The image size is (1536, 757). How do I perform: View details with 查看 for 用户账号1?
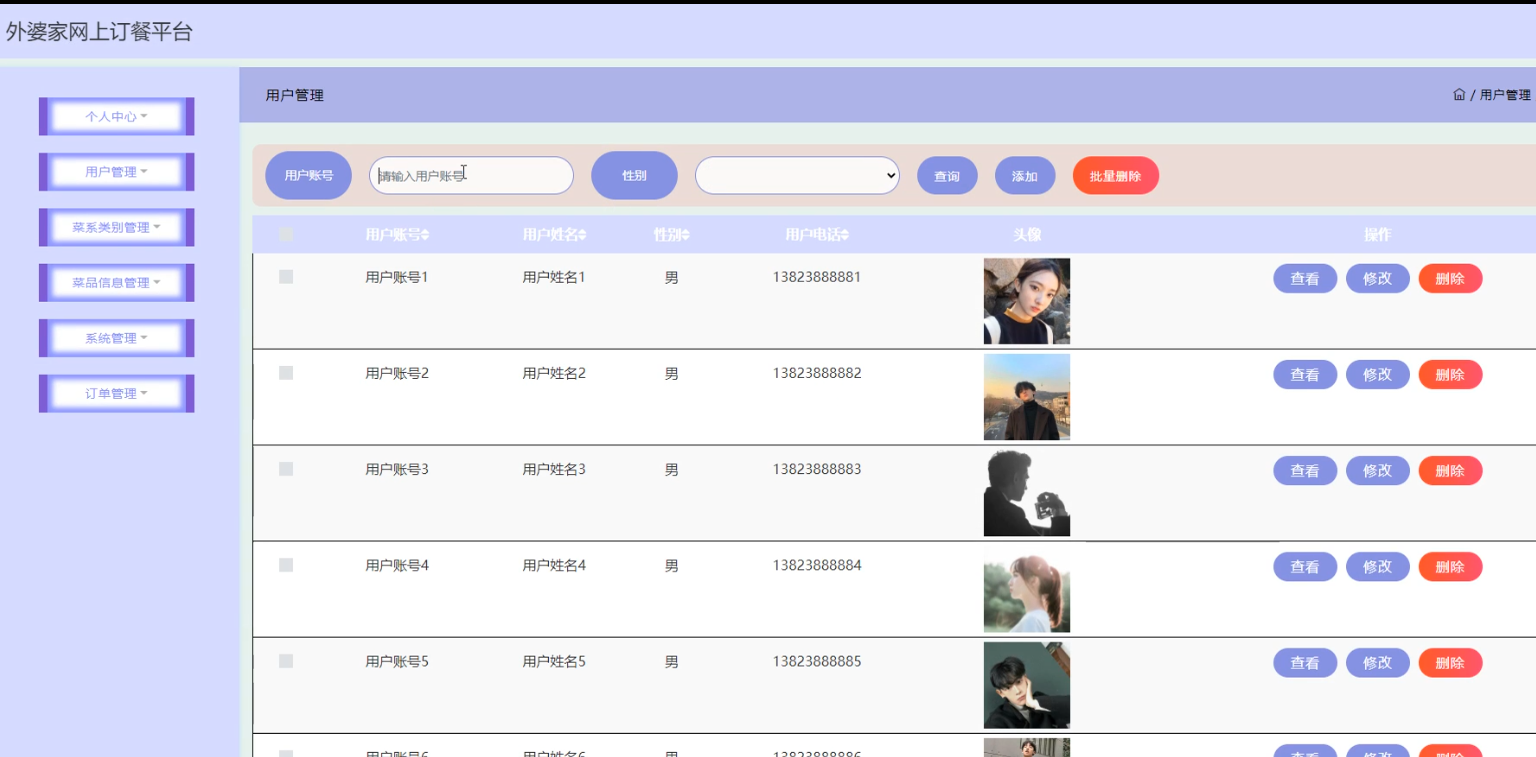[1305, 279]
